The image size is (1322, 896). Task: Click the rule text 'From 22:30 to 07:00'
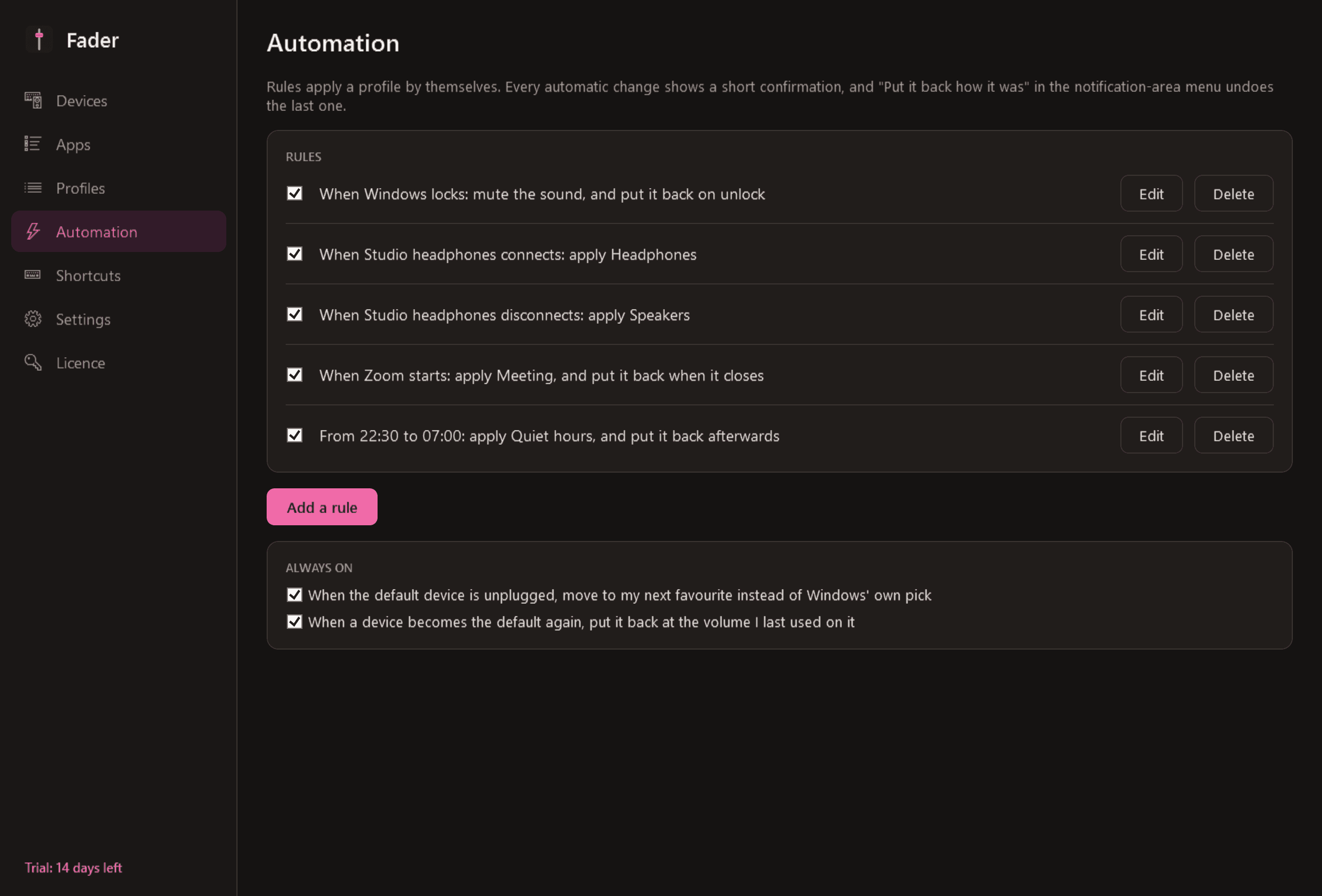coord(392,436)
